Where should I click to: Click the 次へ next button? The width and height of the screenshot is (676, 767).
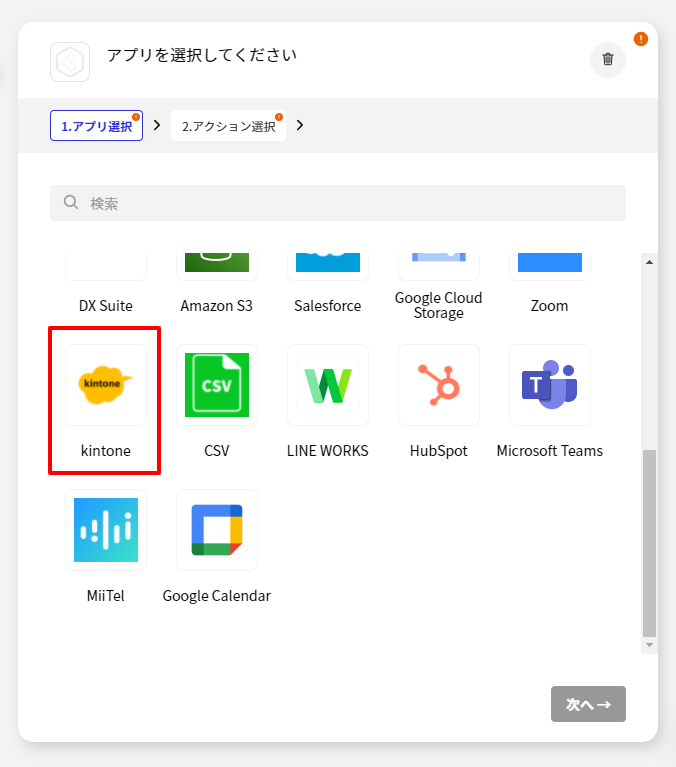tap(588, 704)
